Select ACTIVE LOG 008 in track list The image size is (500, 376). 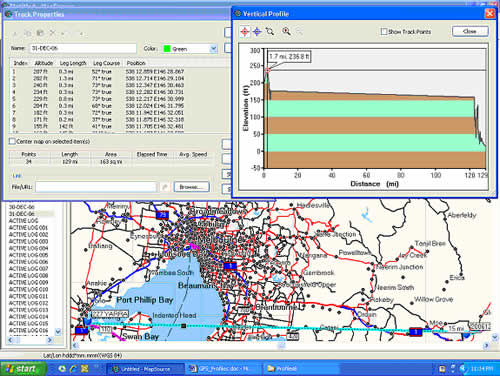tap(28, 276)
